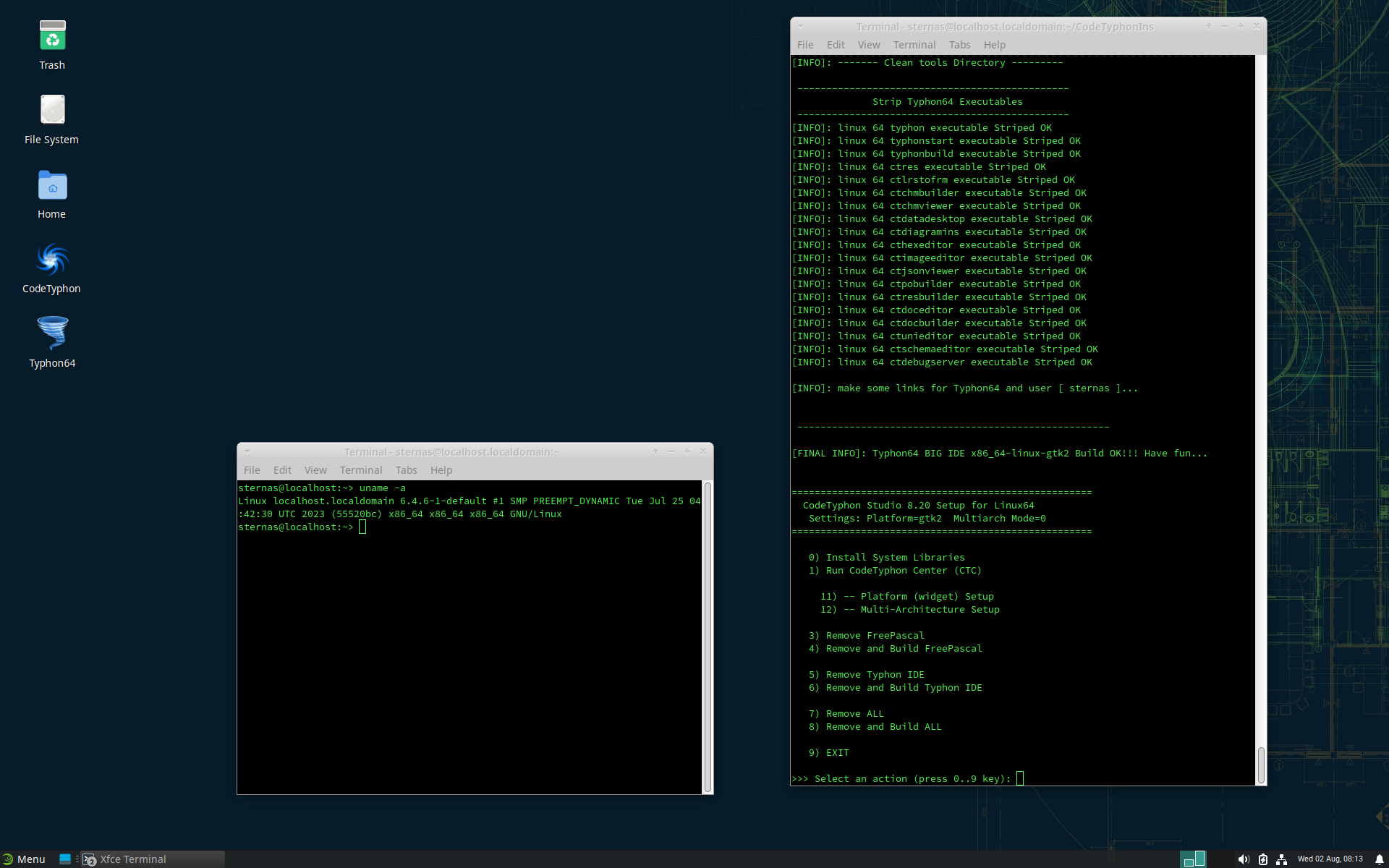Screen dimensions: 1389x868
Task: Click 'Remove and Build FreePascal' line
Action: [895, 648]
